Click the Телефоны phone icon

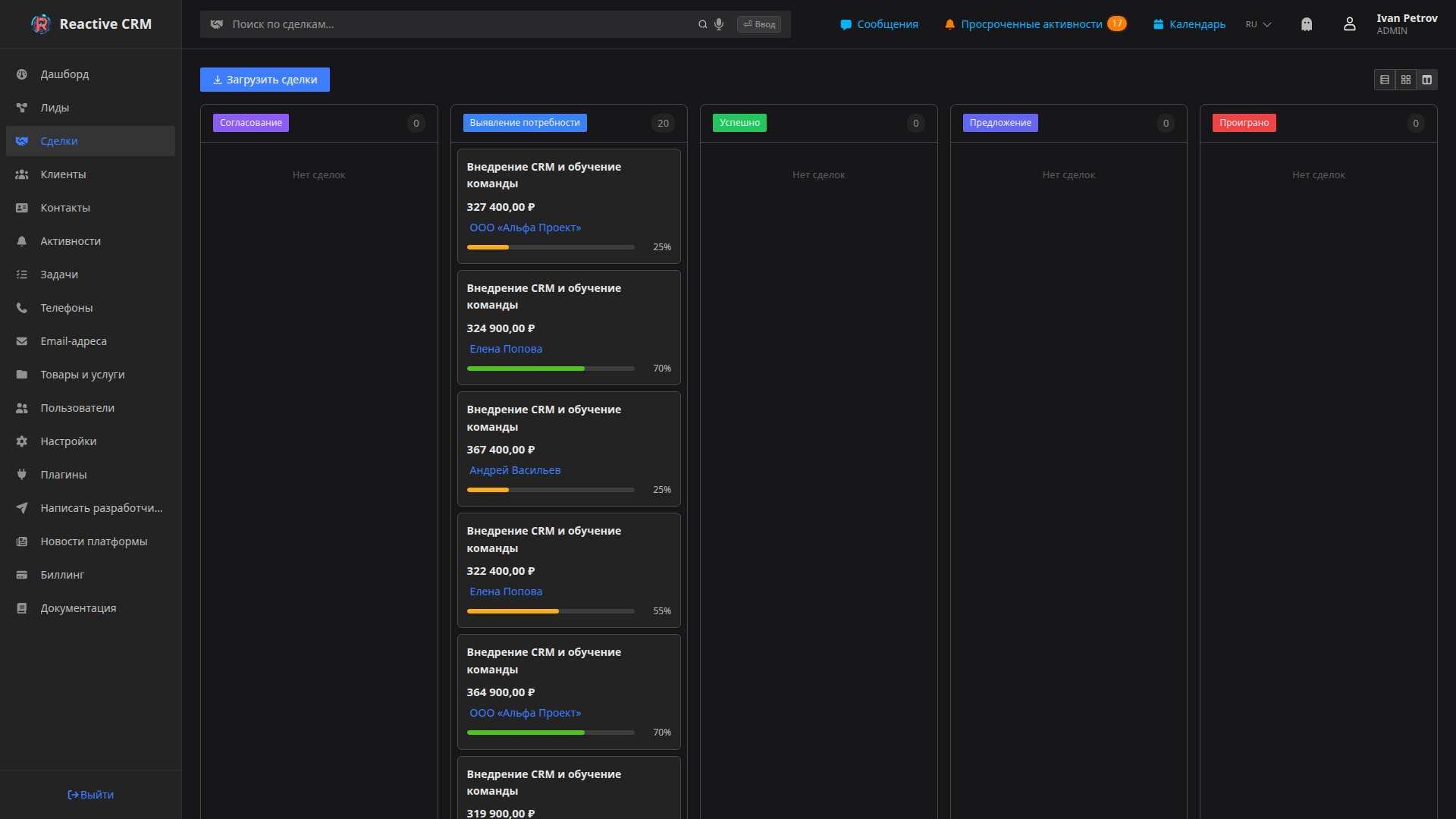[22, 308]
